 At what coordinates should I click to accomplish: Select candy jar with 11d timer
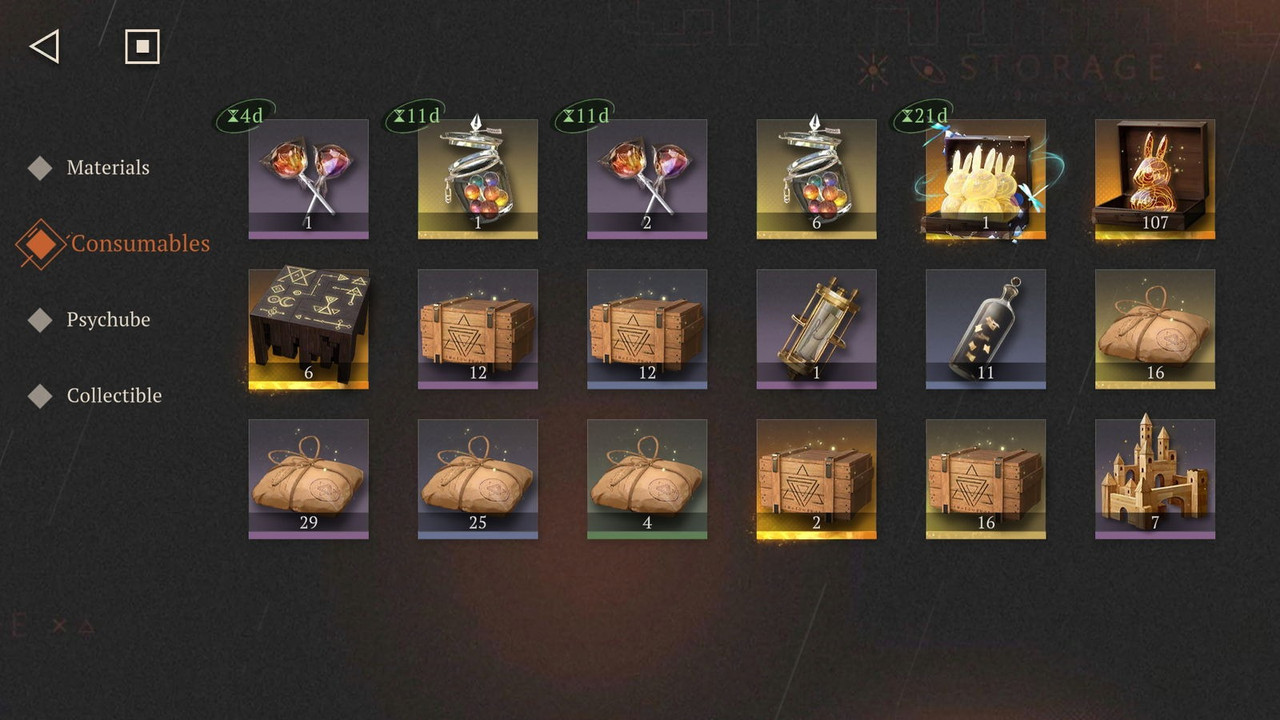point(478,179)
